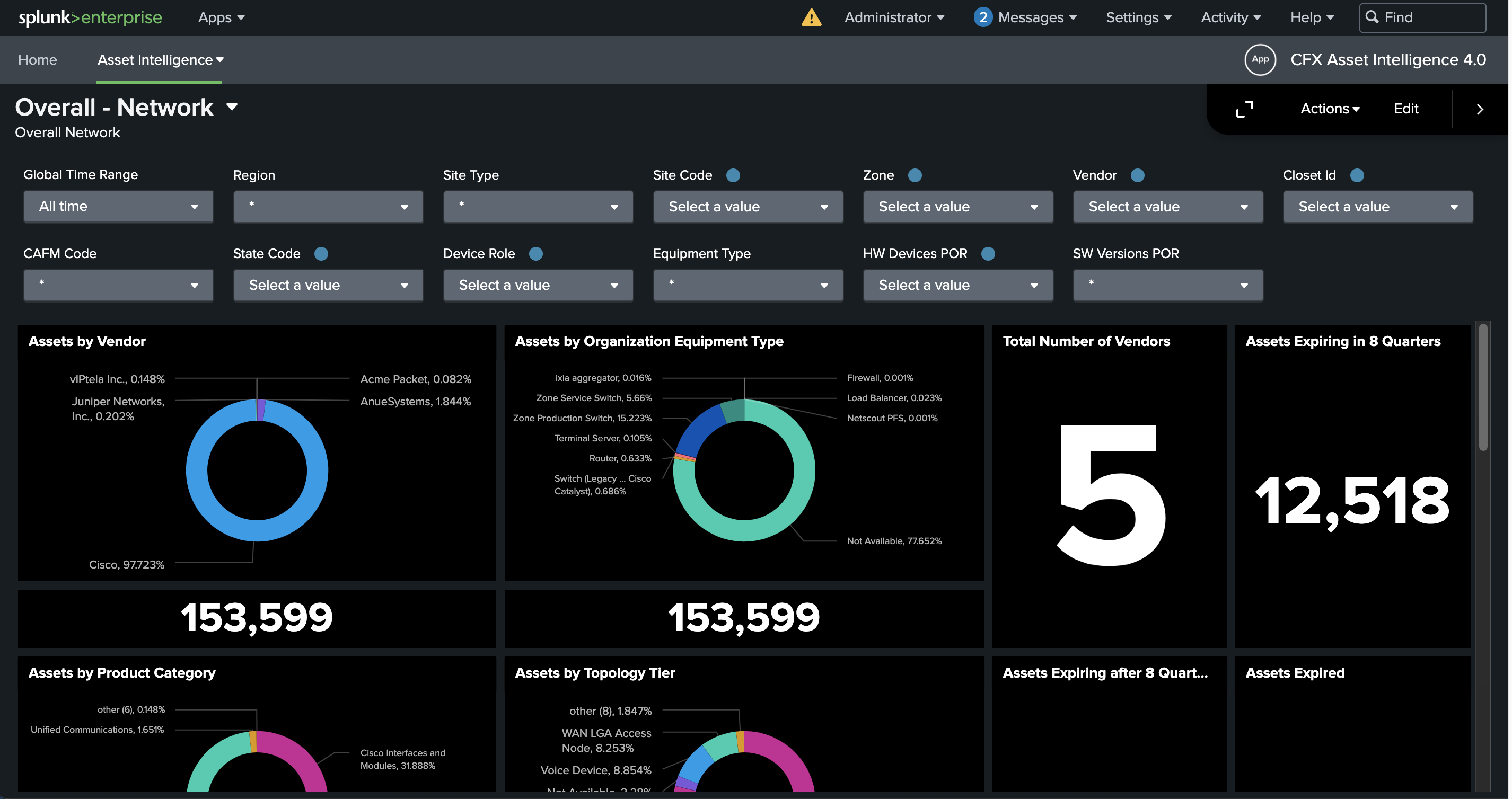Open the Help menu
The height and width of the screenshot is (799, 1512).
point(1312,17)
